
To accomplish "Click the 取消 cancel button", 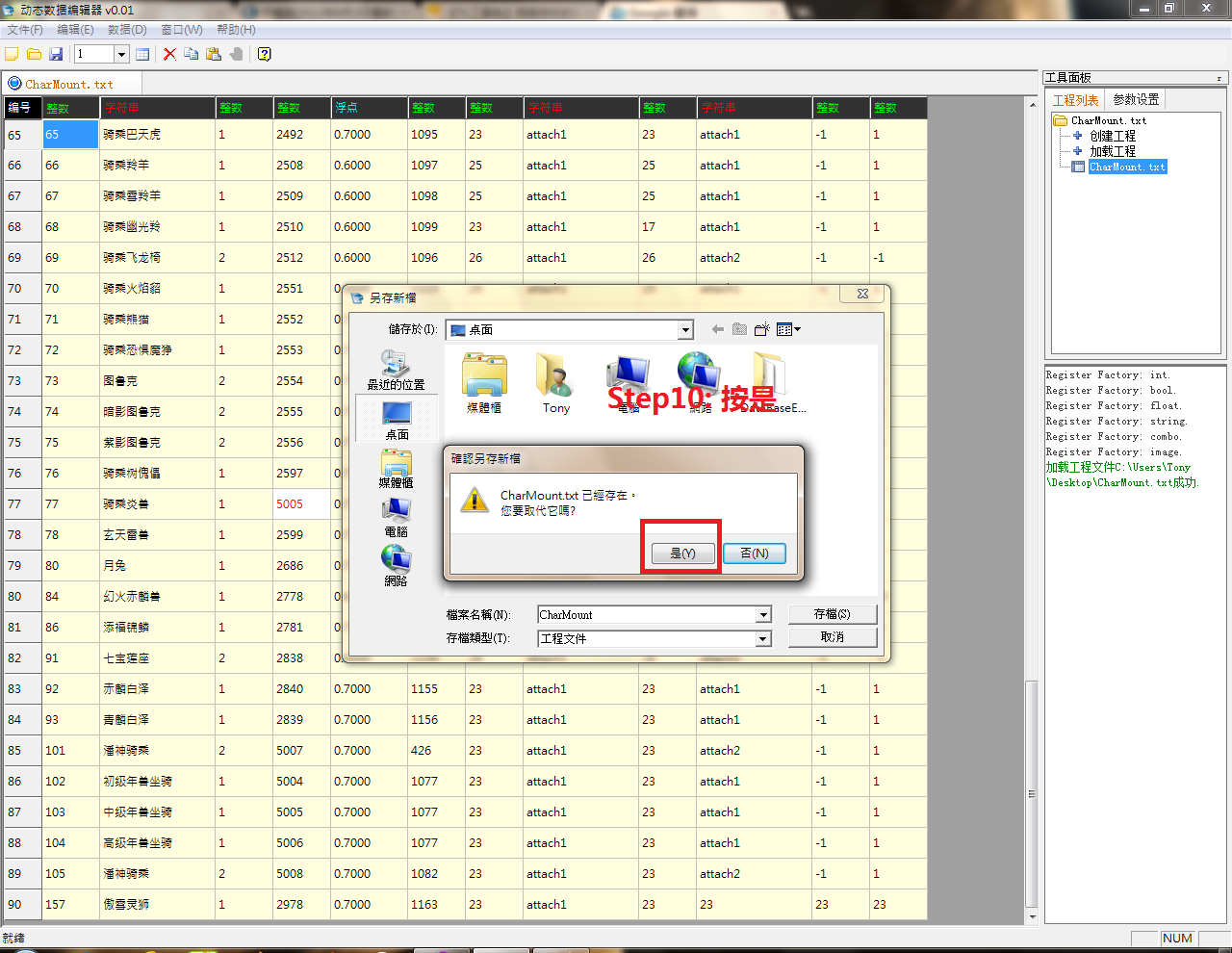I will 833,637.
